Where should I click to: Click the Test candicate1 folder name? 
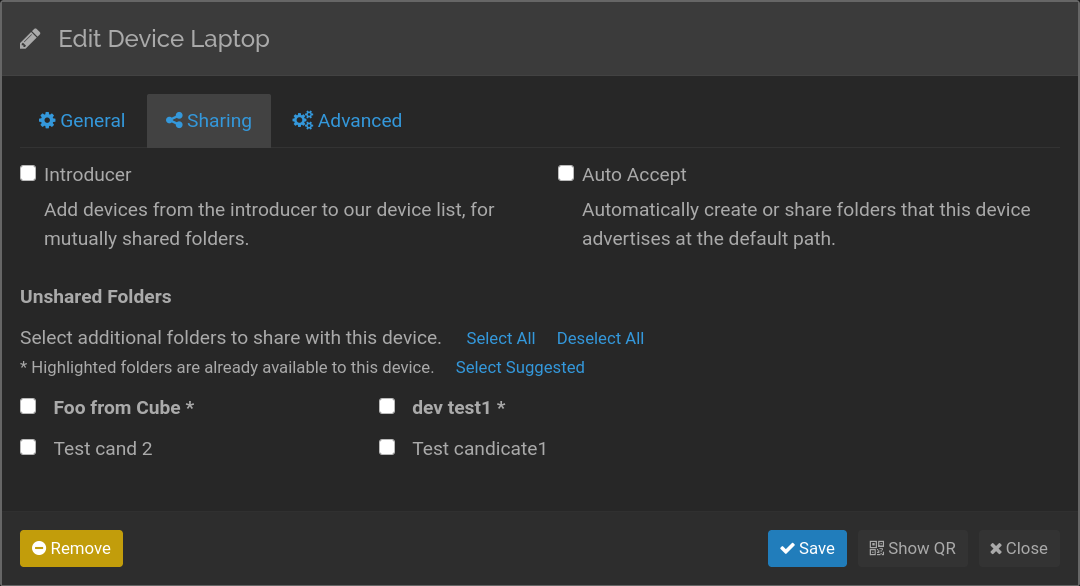[x=479, y=449]
